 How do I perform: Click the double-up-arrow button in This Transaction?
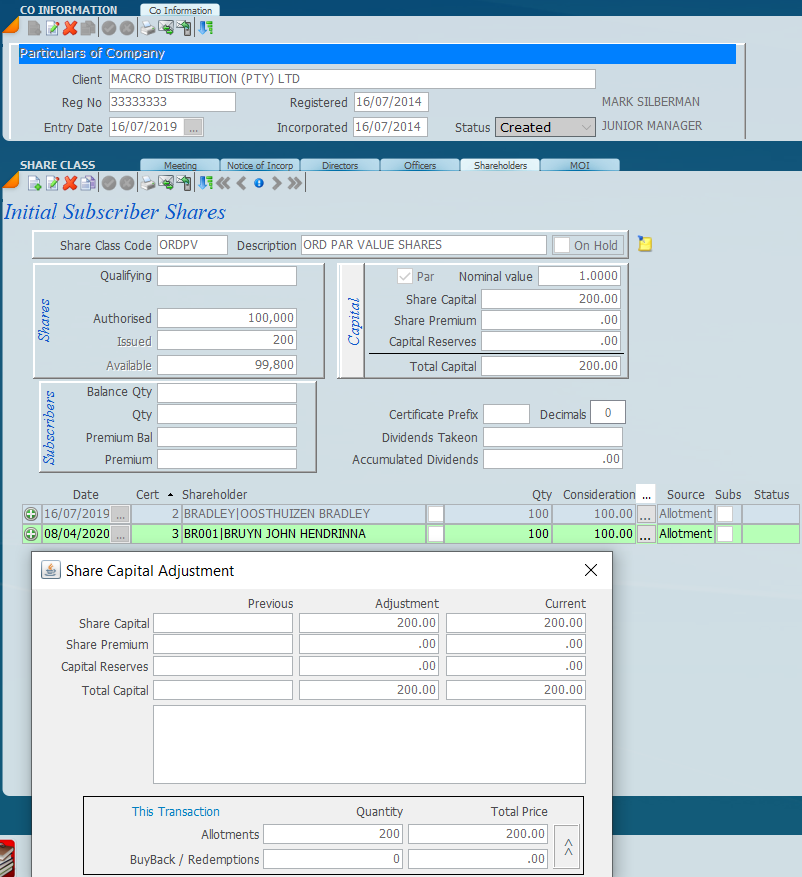(x=566, y=847)
